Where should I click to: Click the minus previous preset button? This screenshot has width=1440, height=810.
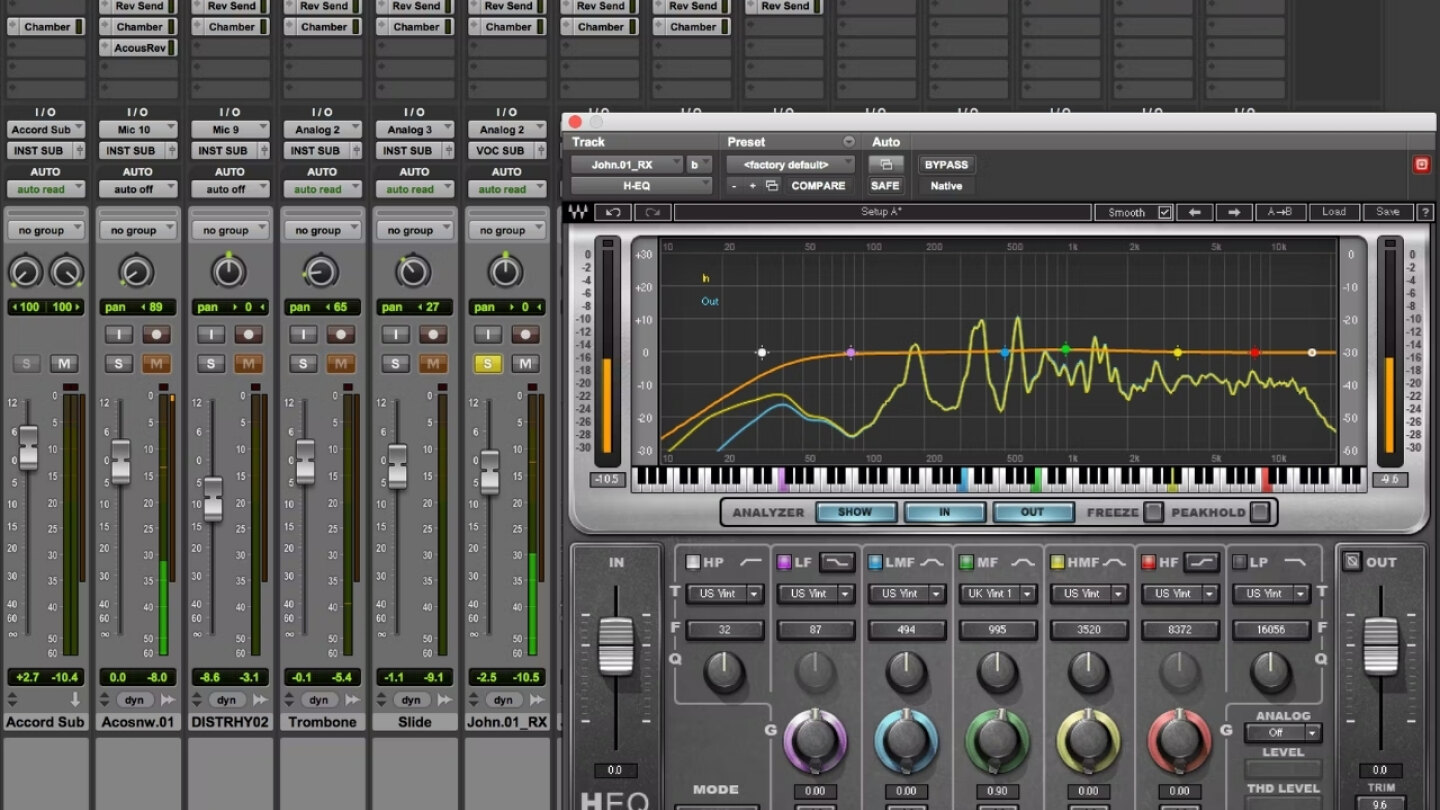click(734, 186)
